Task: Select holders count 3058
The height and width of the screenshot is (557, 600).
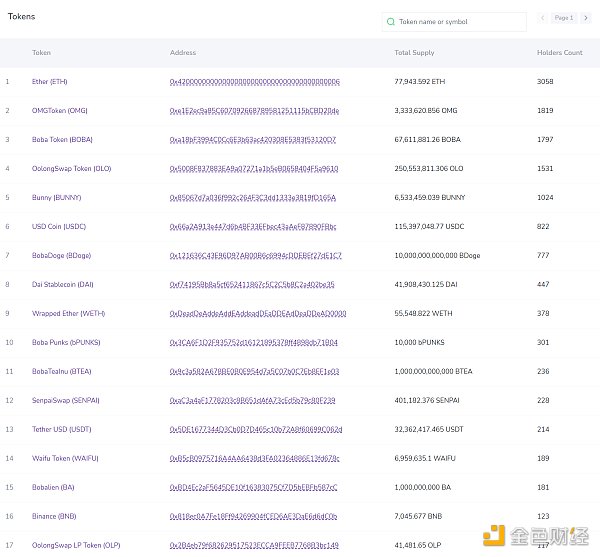Action: 545,81
